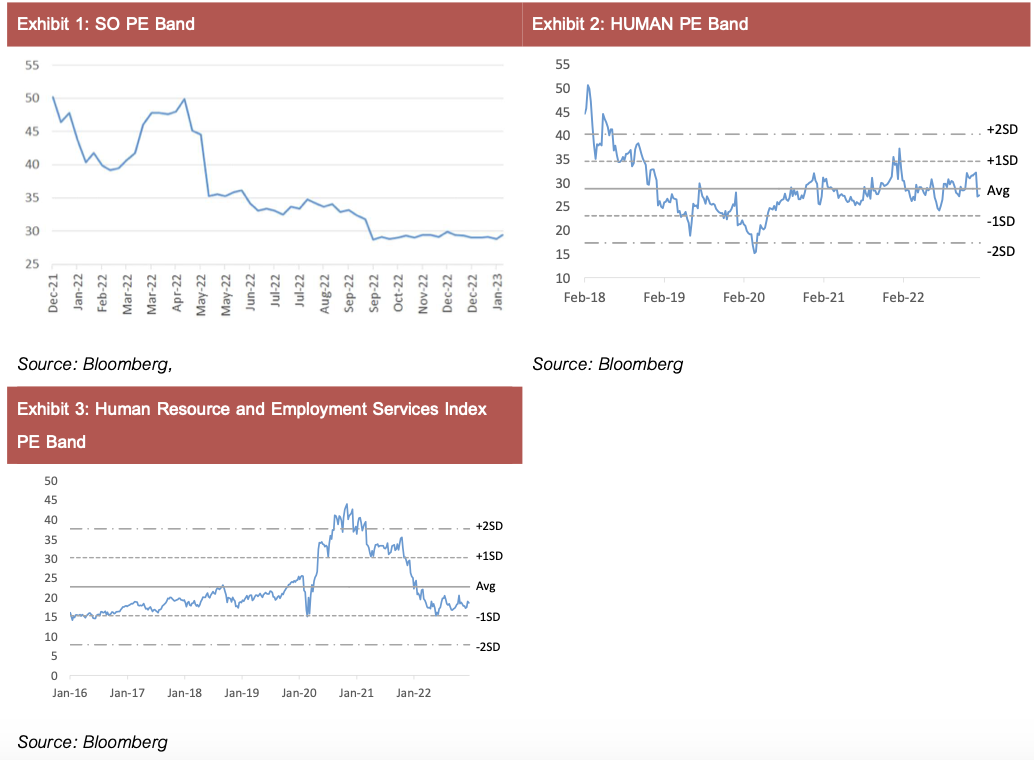Screen dimensions: 1034x760
Task: Select the "Jan-20" x-axis label
Action: pyautogui.click(x=299, y=693)
